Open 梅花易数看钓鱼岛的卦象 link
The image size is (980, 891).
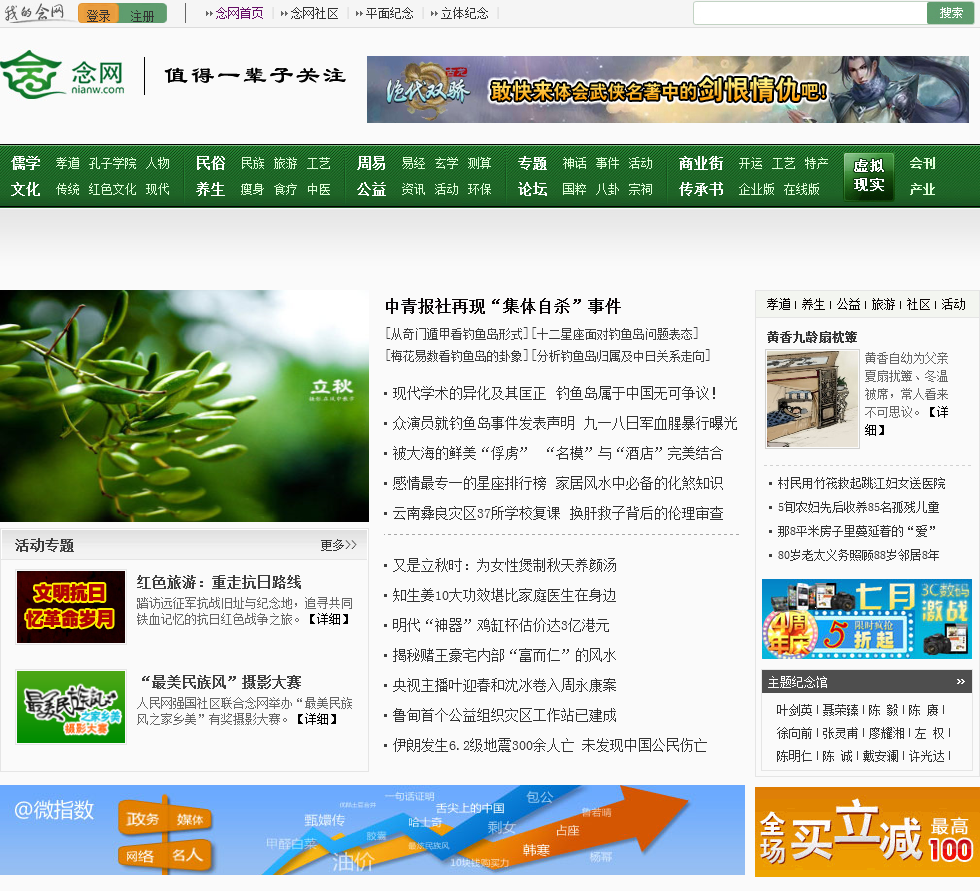[x=457, y=356]
